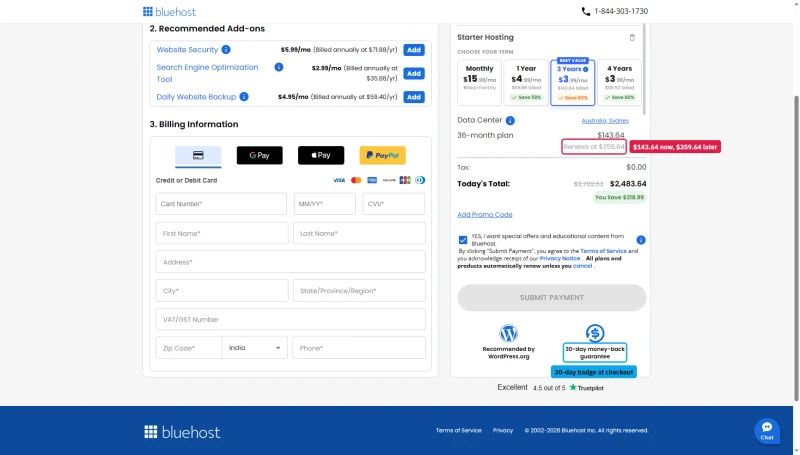Focus the Card Number field
Viewport: 800px width, 455px height.
point(221,204)
